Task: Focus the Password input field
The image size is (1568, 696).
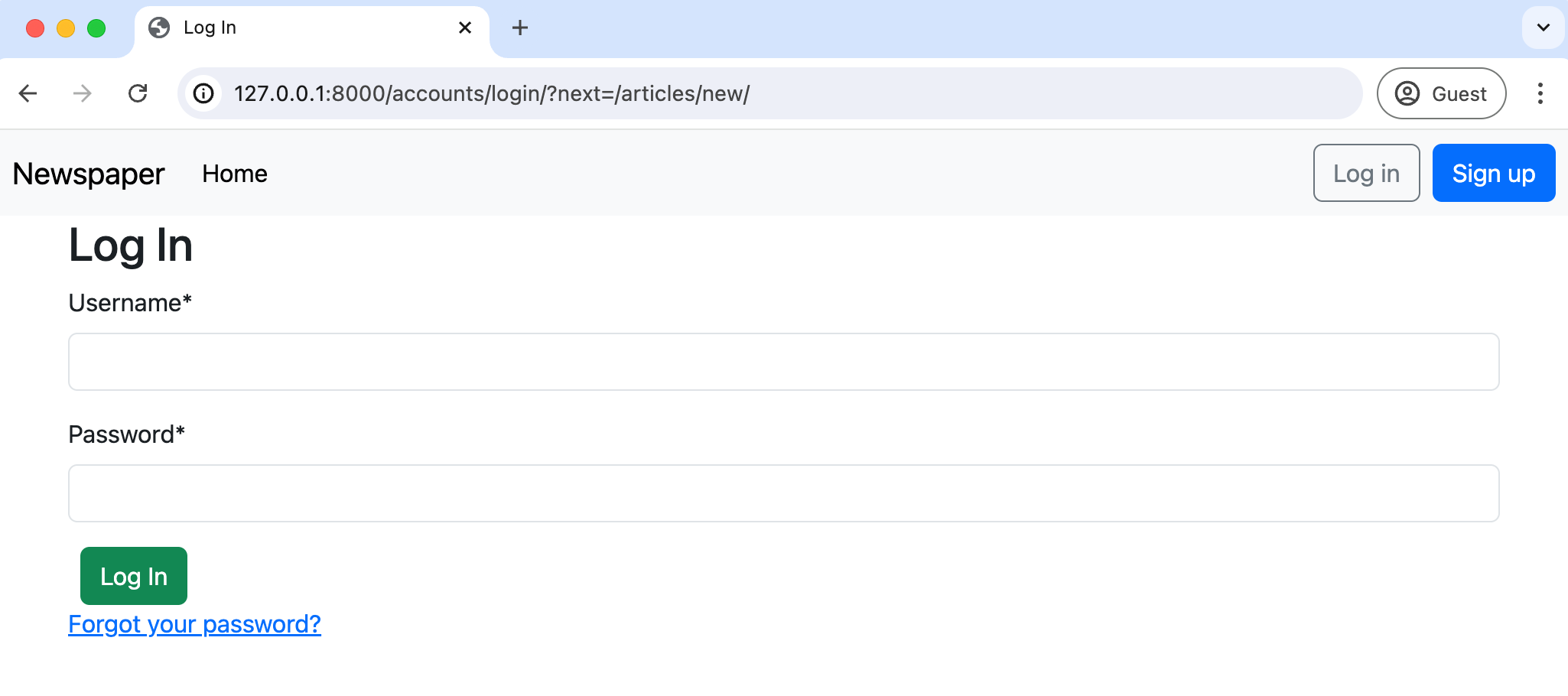Action: pos(784,493)
